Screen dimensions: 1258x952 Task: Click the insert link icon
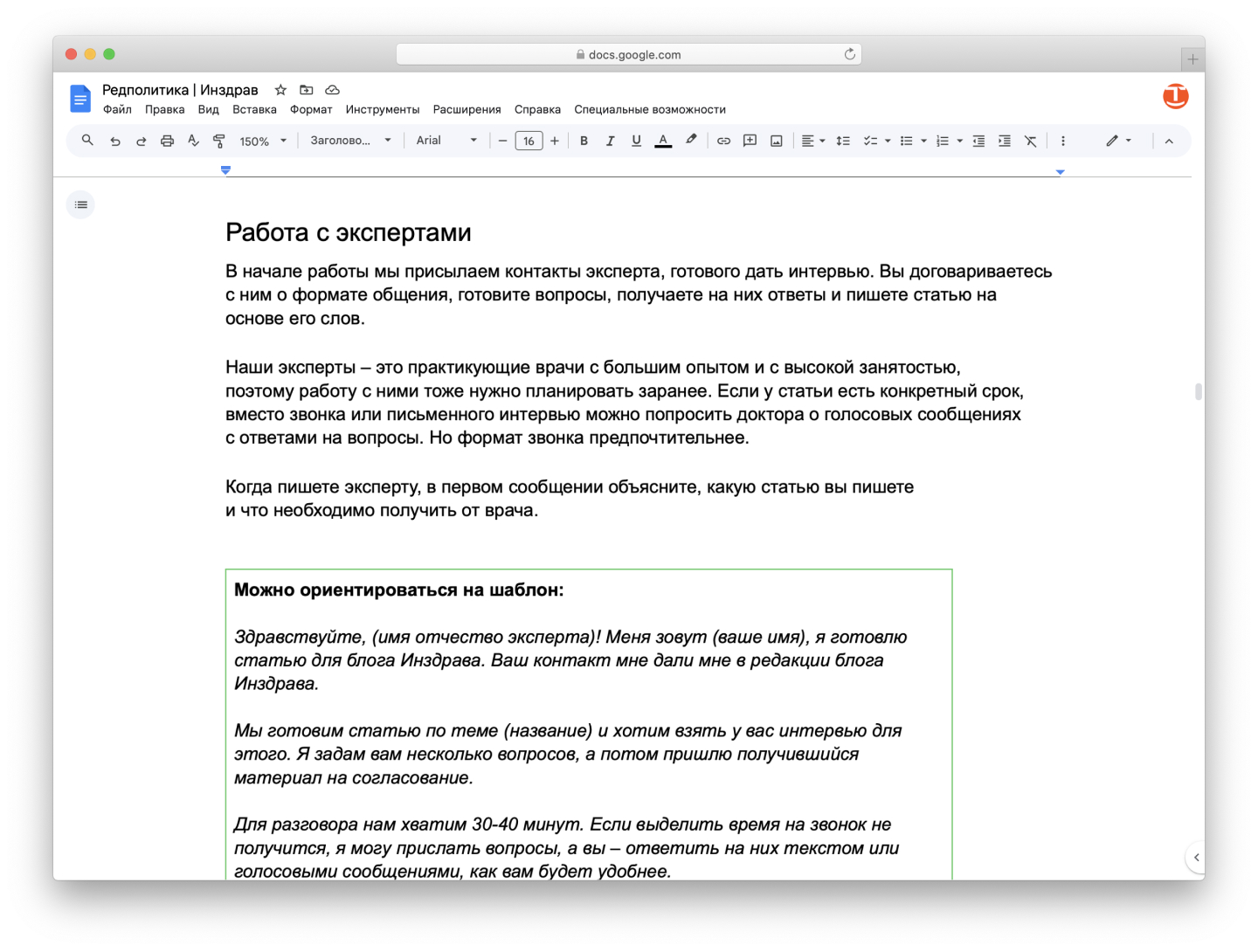(x=723, y=141)
